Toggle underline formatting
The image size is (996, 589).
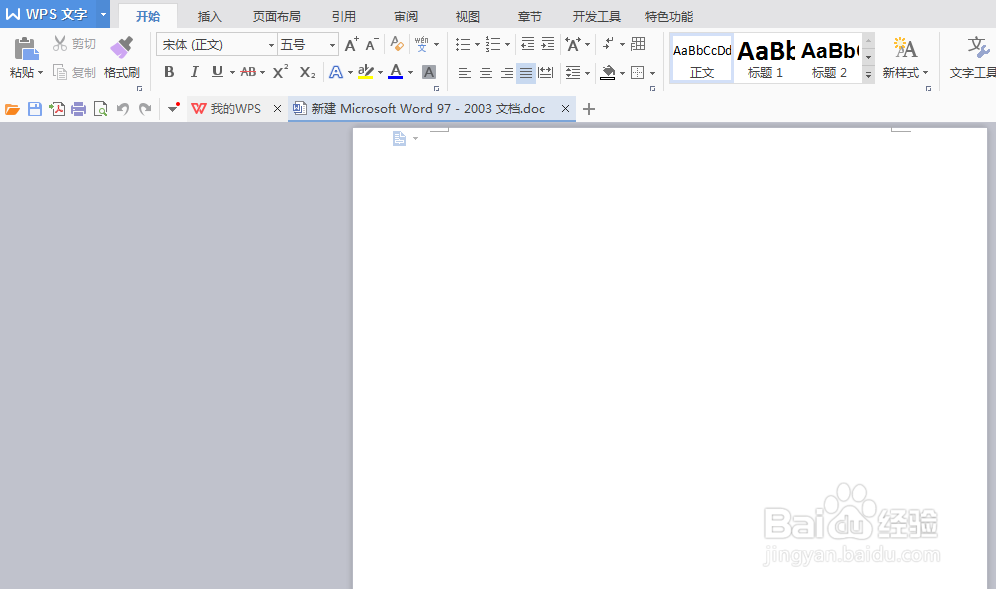pyautogui.click(x=217, y=72)
